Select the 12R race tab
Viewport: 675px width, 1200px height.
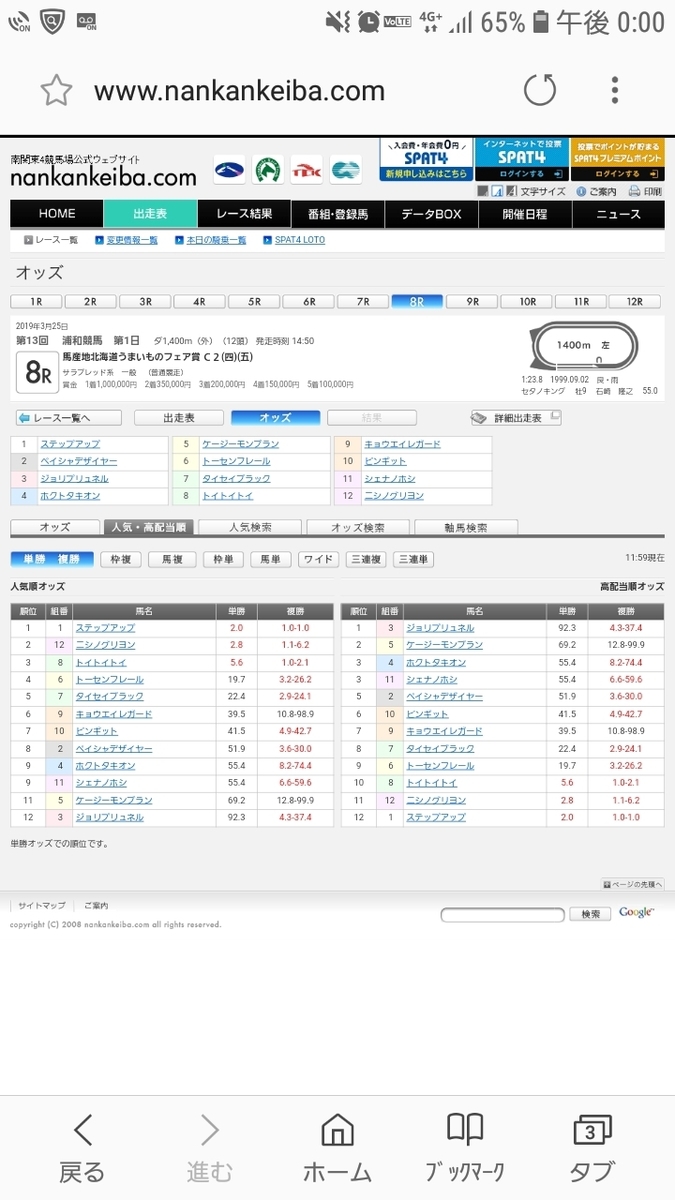point(635,301)
